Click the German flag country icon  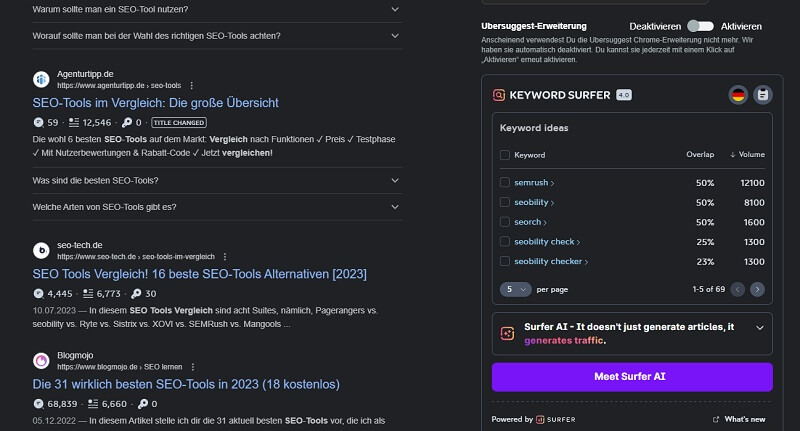click(739, 95)
